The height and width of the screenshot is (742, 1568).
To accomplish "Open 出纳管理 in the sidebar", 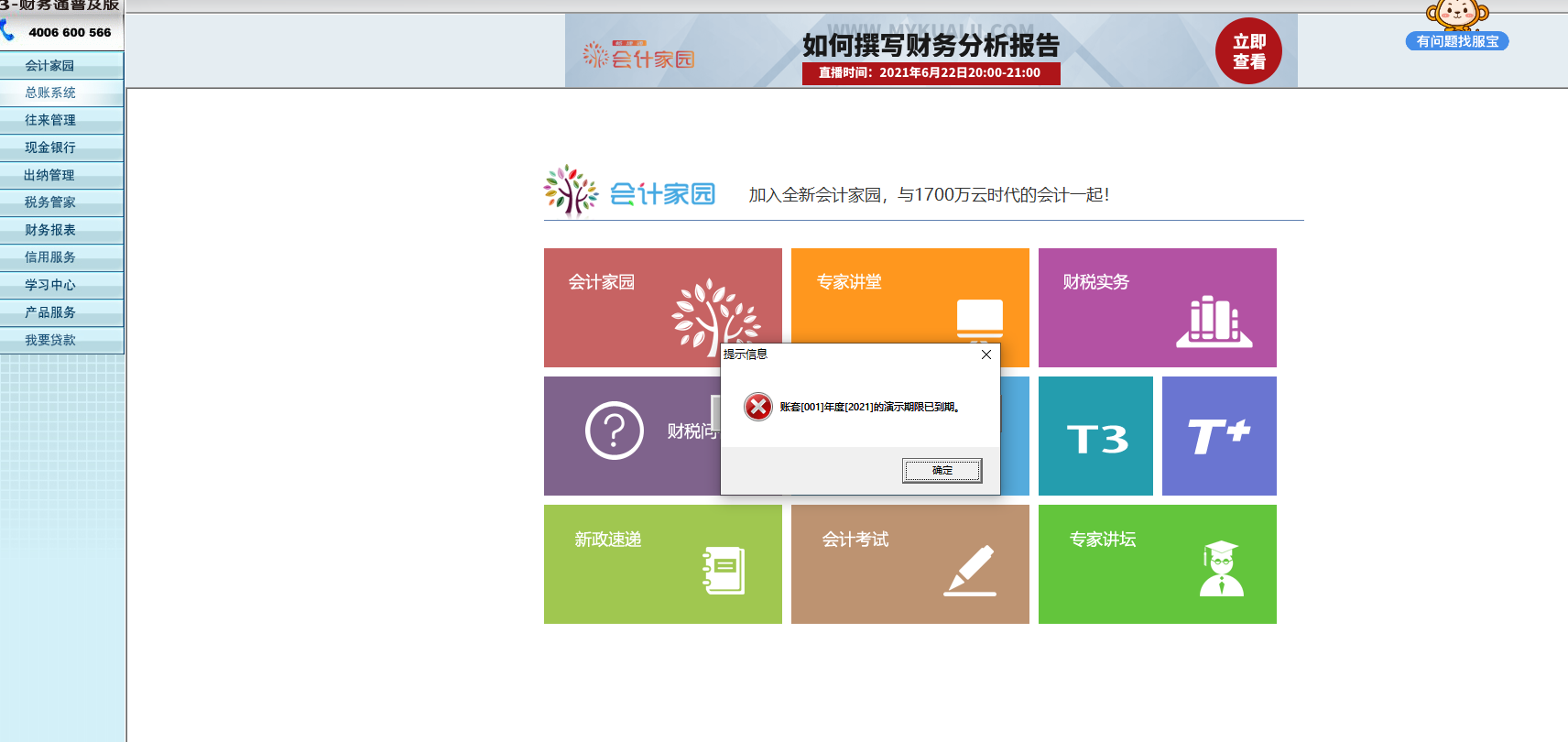I will (x=61, y=176).
